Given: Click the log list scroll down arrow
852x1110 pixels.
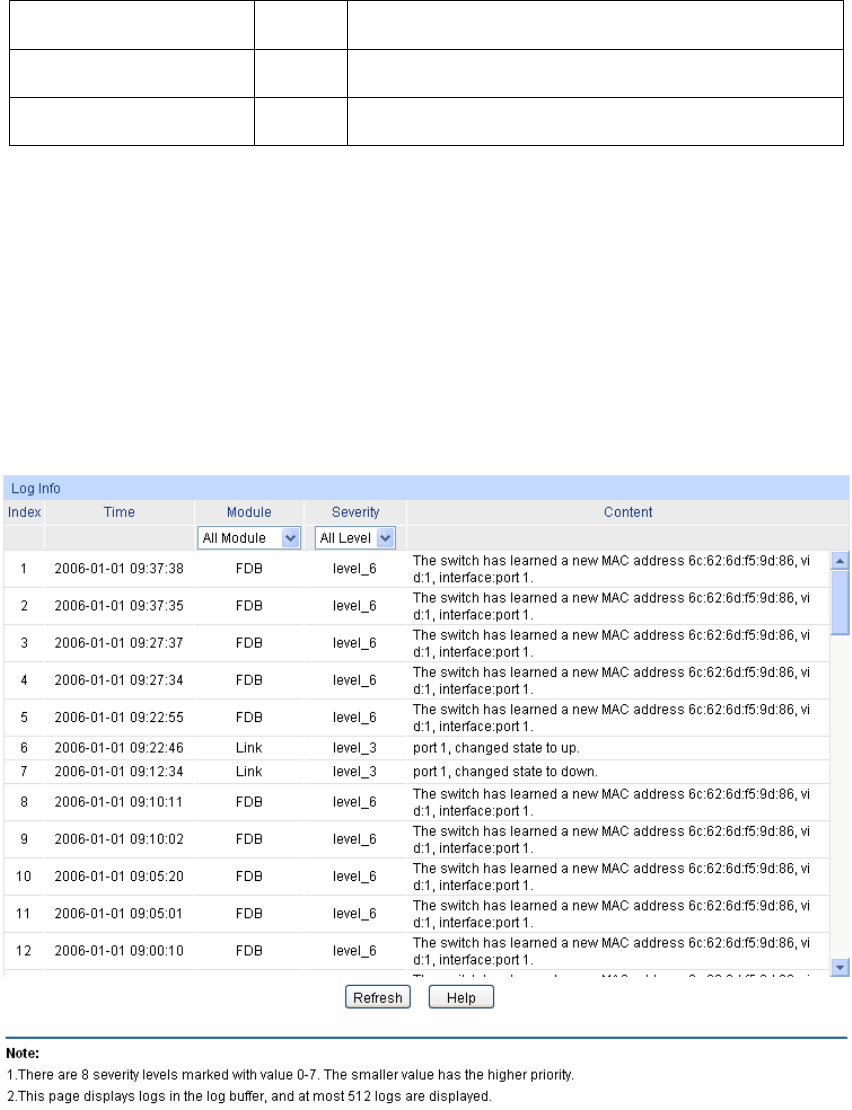Looking at the screenshot, I should (839, 967).
